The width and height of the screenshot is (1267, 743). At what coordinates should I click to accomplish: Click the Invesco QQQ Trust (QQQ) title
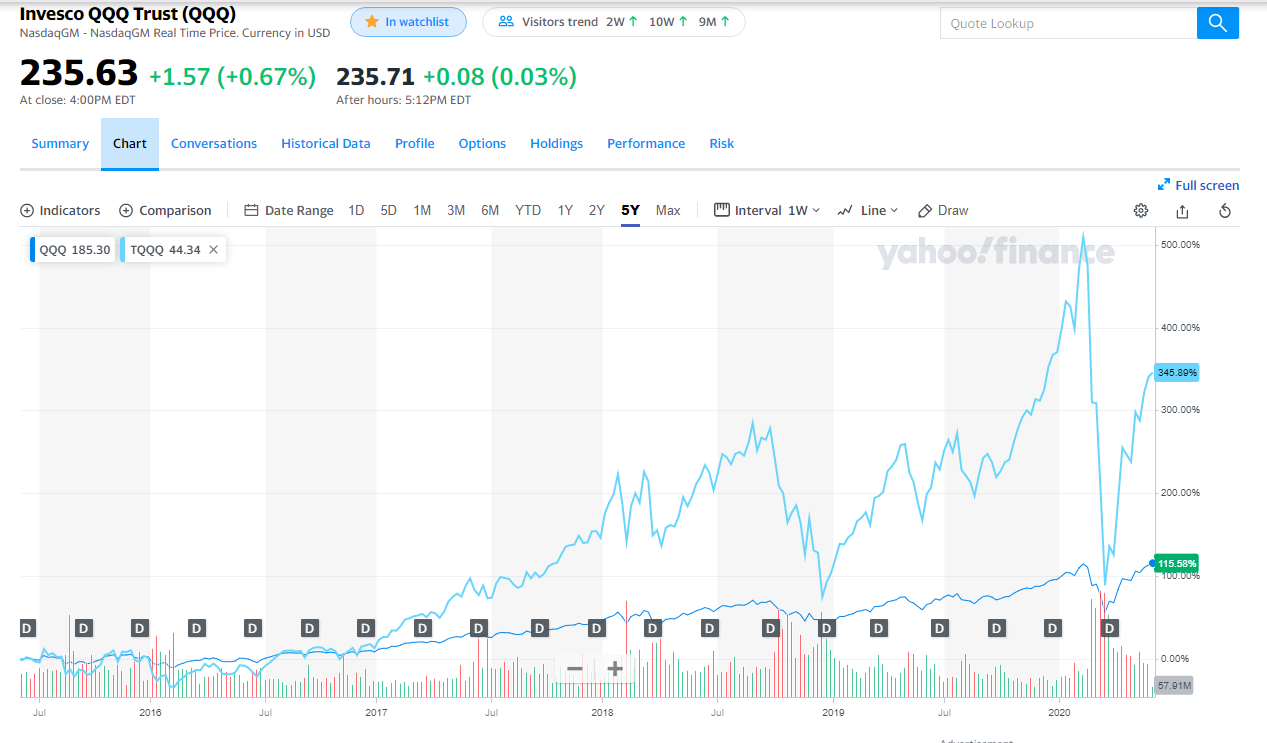128,13
